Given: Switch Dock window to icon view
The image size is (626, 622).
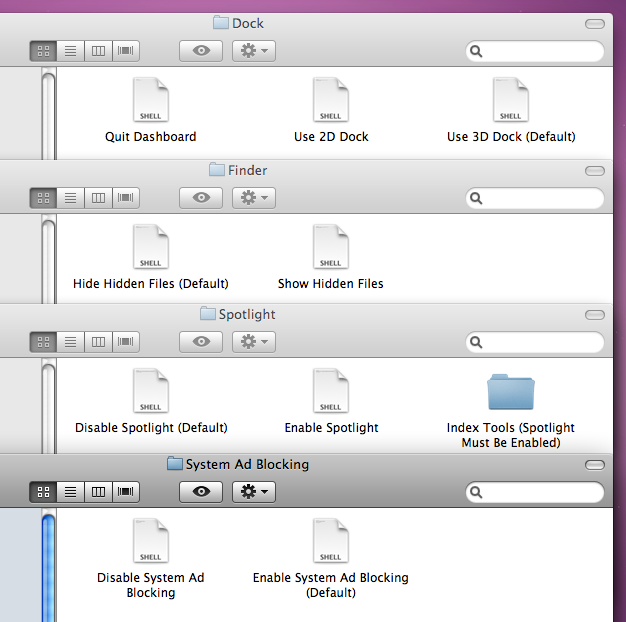Looking at the screenshot, I should coord(43,51).
